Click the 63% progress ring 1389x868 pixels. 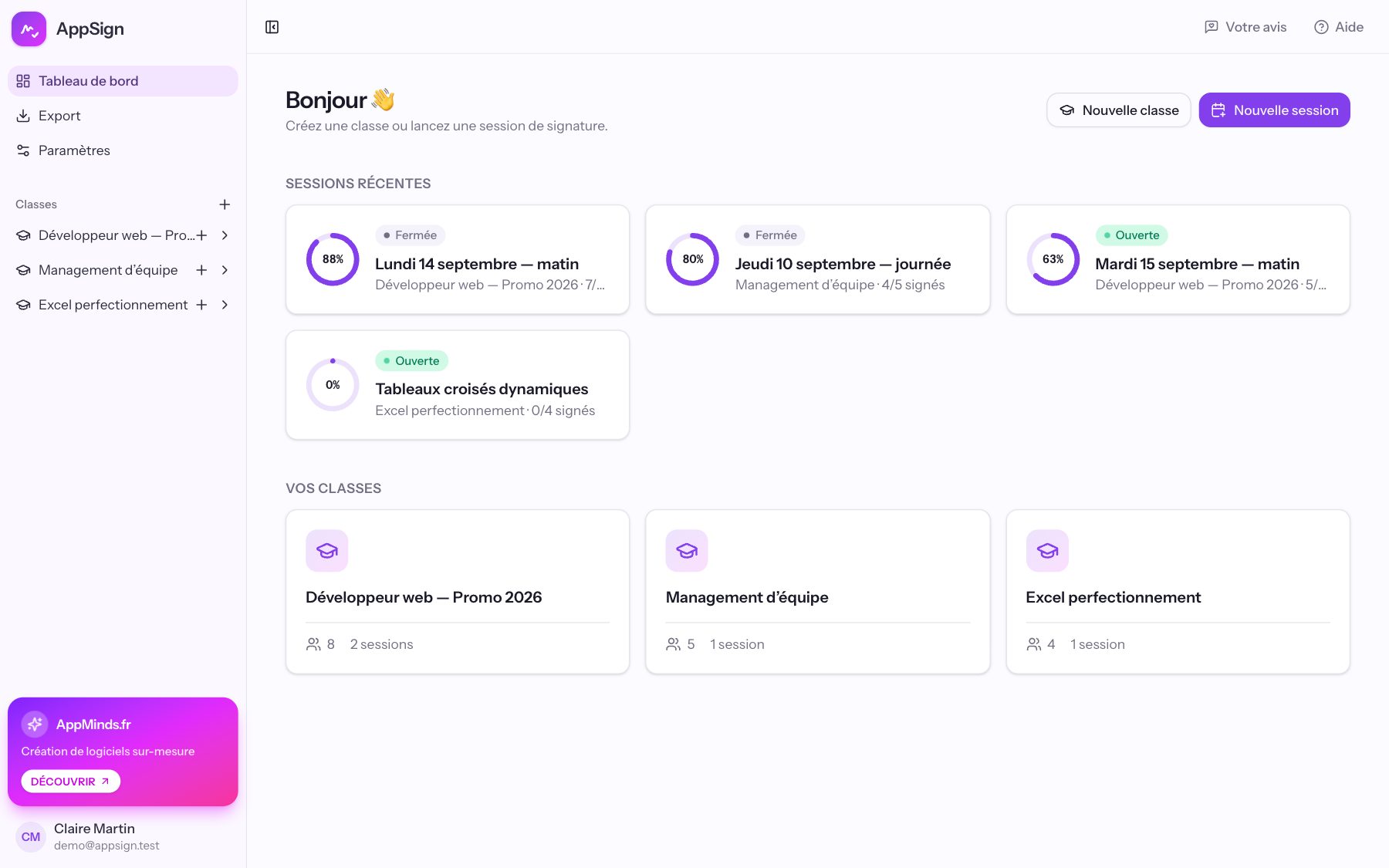click(x=1053, y=259)
